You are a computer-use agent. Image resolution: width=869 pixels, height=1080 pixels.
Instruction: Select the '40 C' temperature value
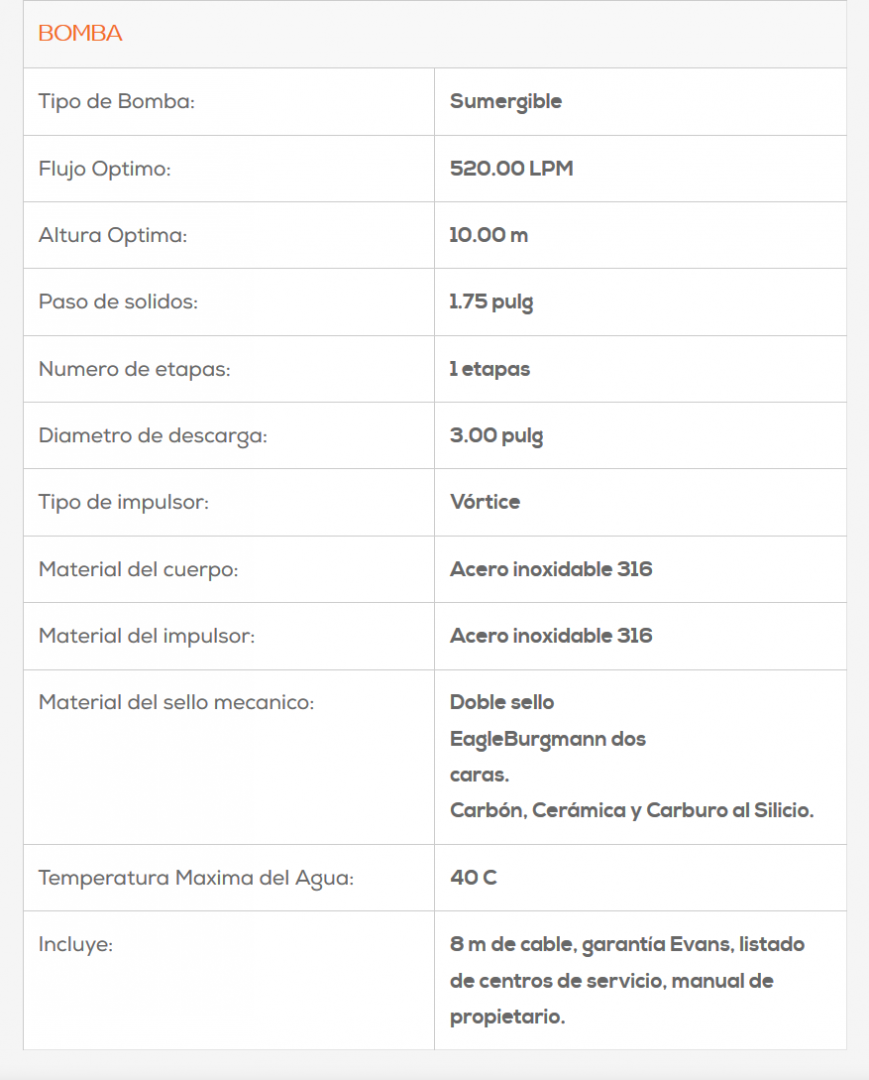[x=473, y=878]
